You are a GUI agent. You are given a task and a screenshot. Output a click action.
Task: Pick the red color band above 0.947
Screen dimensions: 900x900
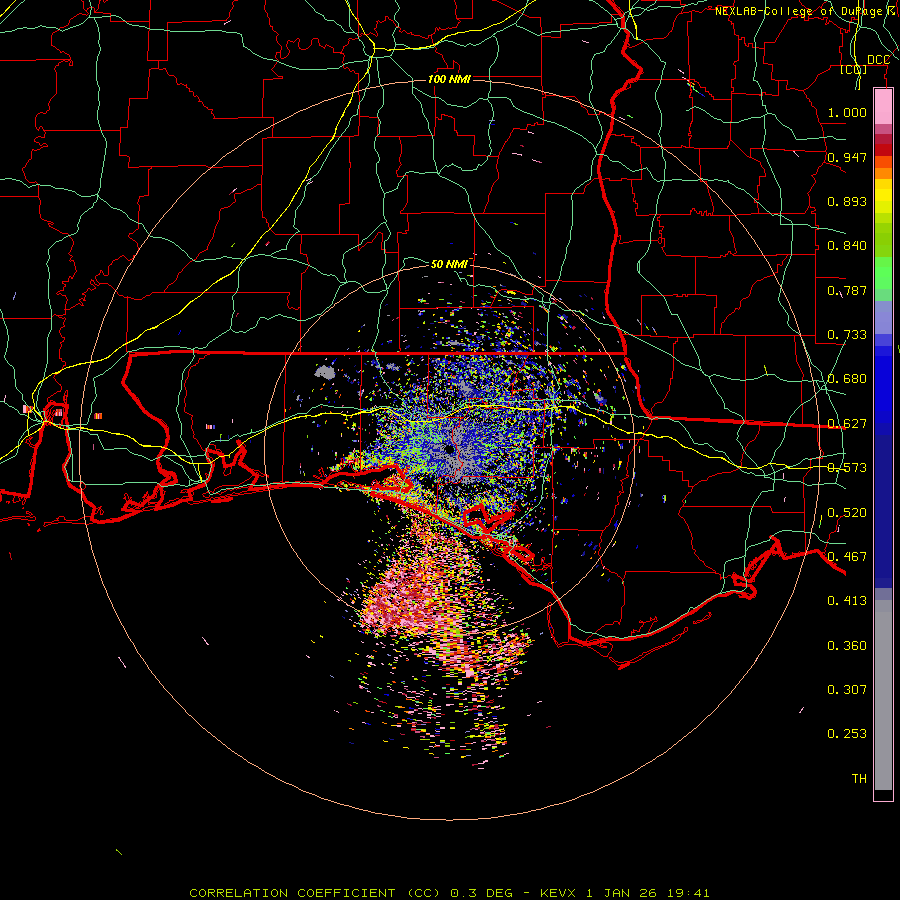pyautogui.click(x=883, y=150)
